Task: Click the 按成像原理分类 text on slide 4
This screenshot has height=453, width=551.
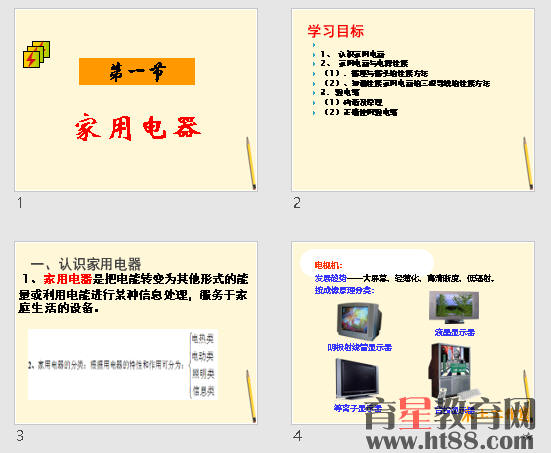Action: point(344,290)
